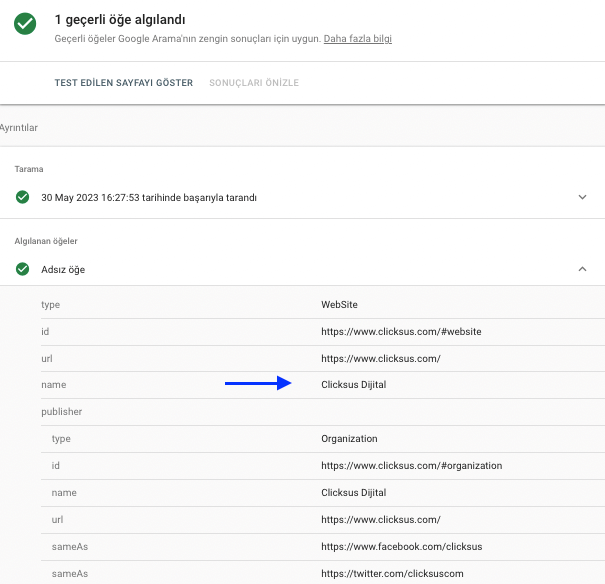Click the Organization type value
Screen dimensions: 605x584
pyautogui.click(x=349, y=439)
